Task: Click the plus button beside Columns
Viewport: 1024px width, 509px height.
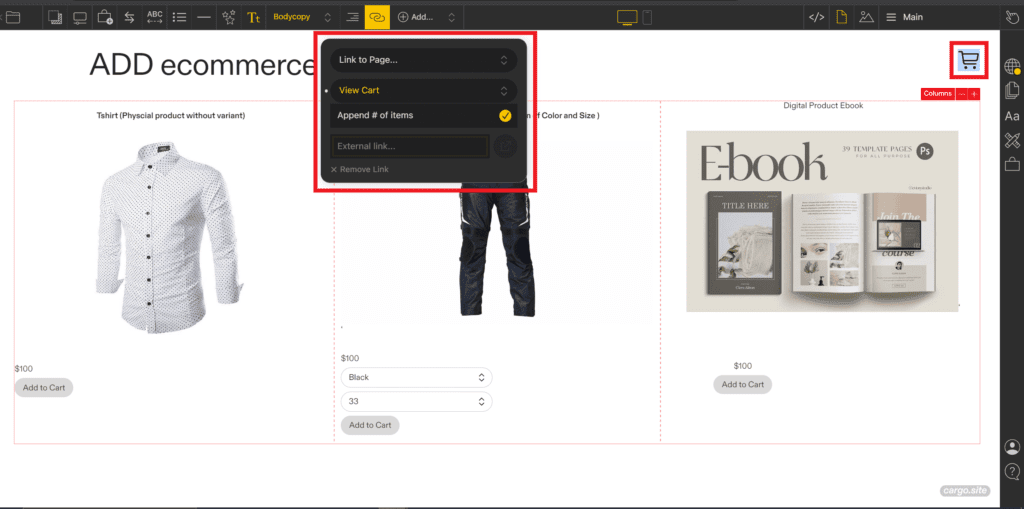Action: [x=974, y=94]
